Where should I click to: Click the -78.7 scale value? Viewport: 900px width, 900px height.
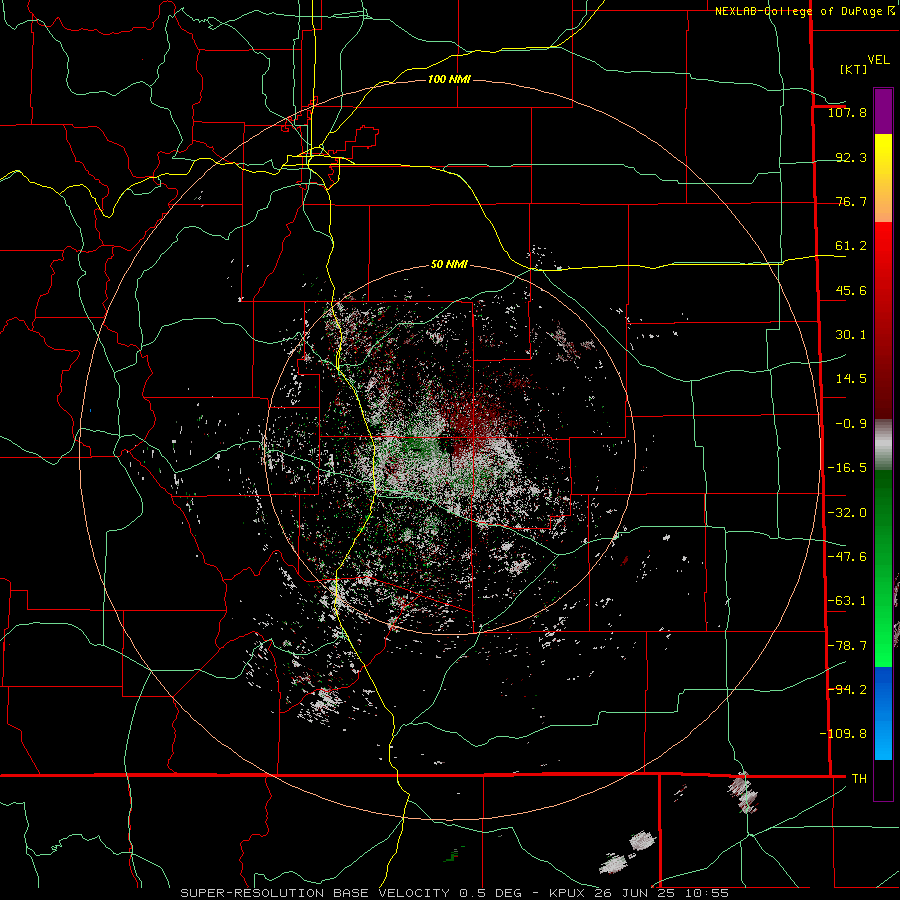coord(847,646)
